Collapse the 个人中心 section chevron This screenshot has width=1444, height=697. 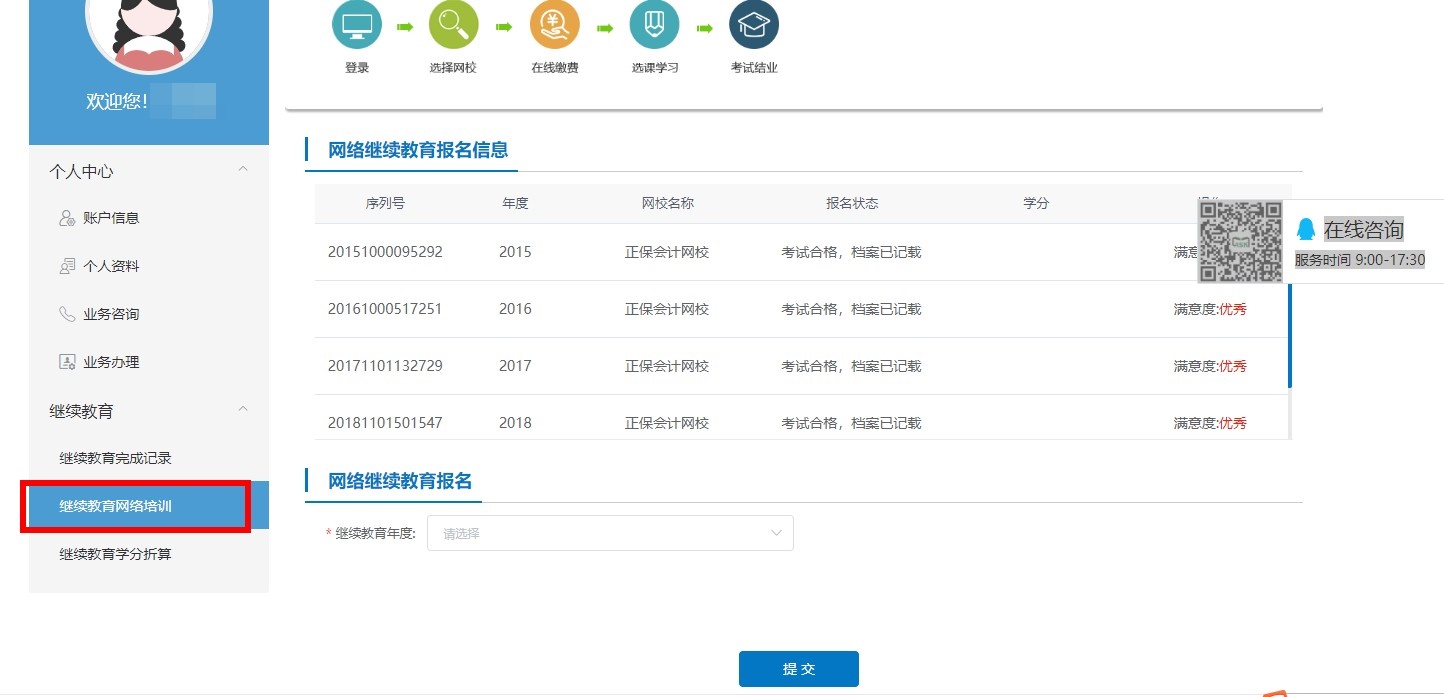tap(243, 170)
